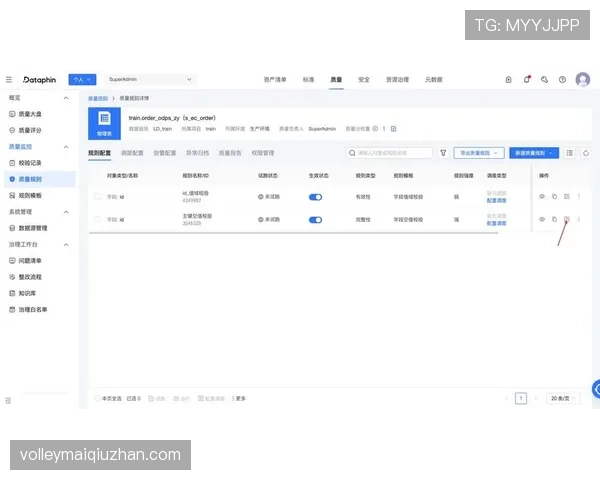Switch to the 调度配置 tab
Viewport: 600px width, 480px height.
point(132,153)
